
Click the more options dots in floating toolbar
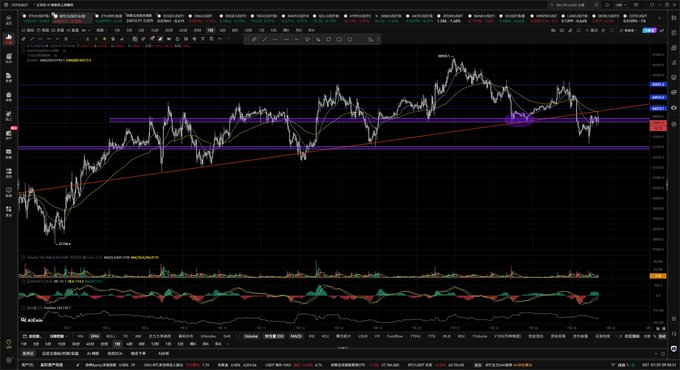click(379, 39)
